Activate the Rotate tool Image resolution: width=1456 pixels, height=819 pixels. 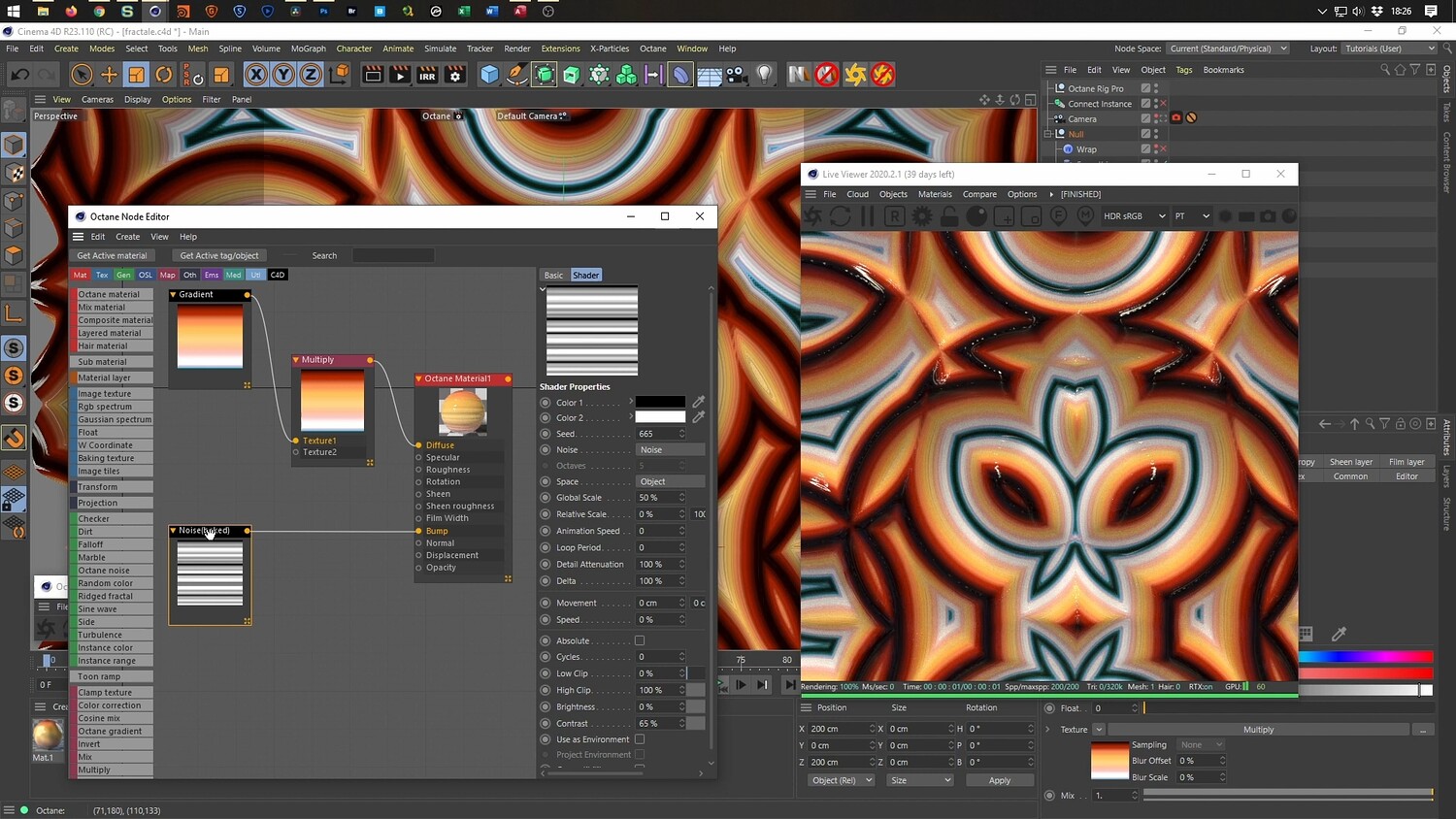pyautogui.click(x=164, y=75)
